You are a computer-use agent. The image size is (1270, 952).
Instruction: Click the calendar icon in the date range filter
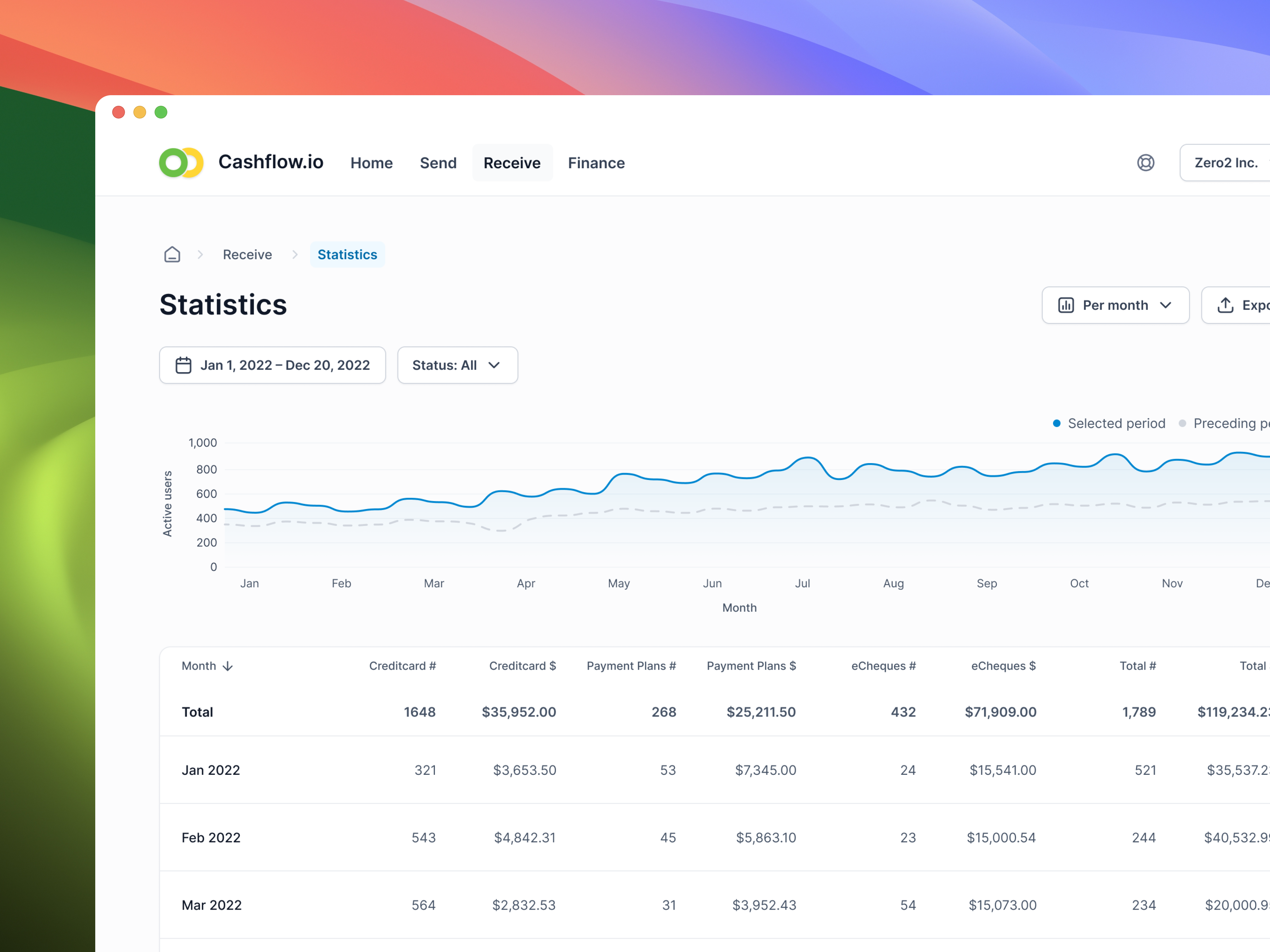pyautogui.click(x=183, y=365)
